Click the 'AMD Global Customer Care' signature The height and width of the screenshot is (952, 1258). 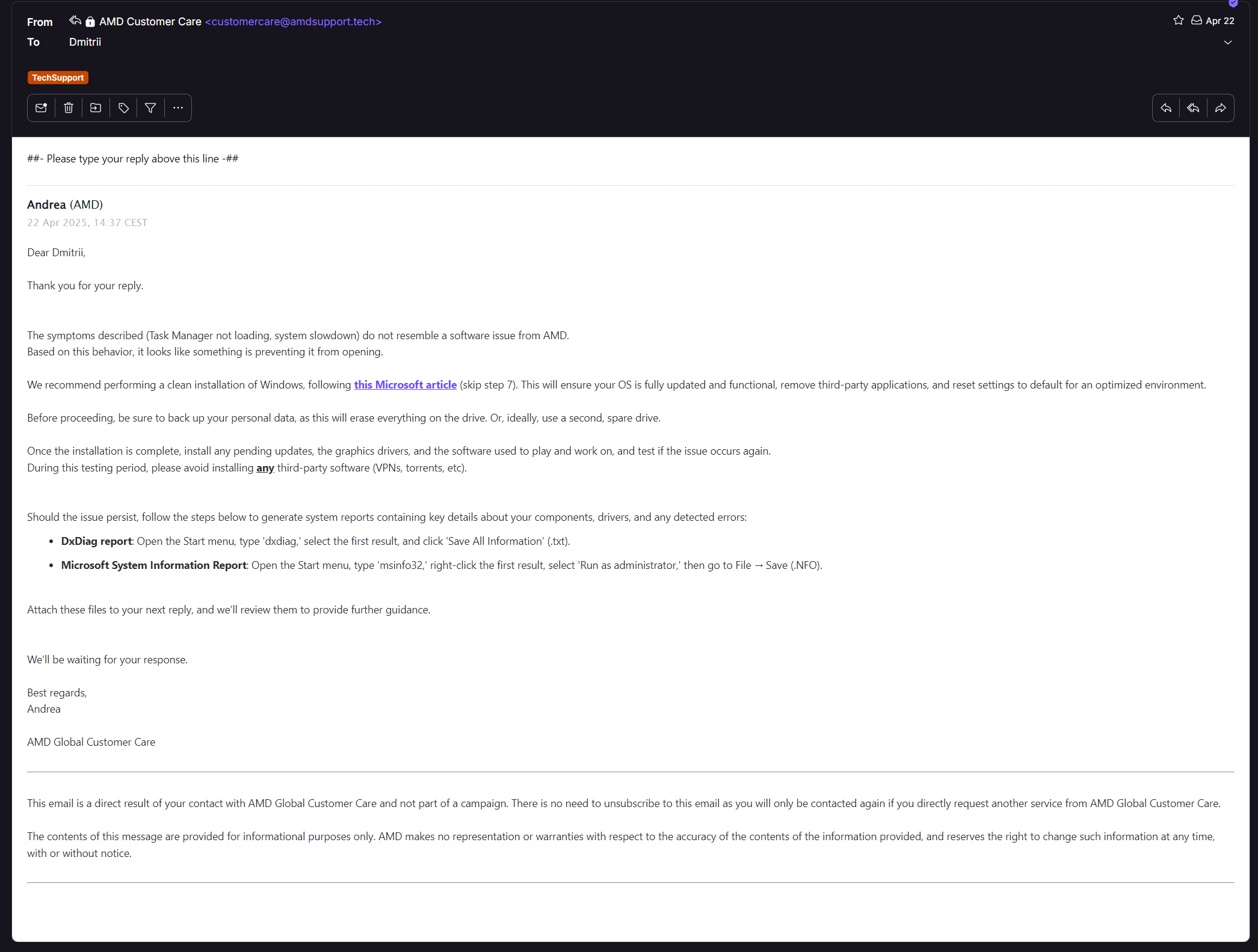[x=91, y=742]
